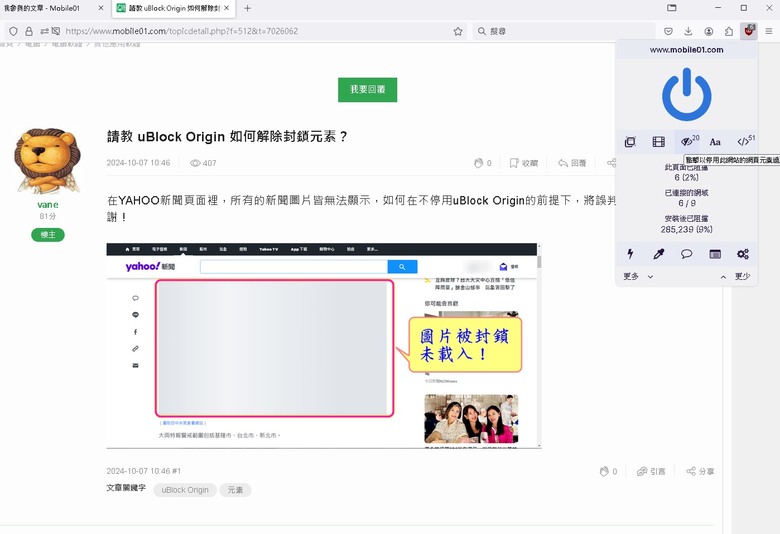
Task: Click the uBlock Origin toolbar extension icon
Action: pos(749,31)
